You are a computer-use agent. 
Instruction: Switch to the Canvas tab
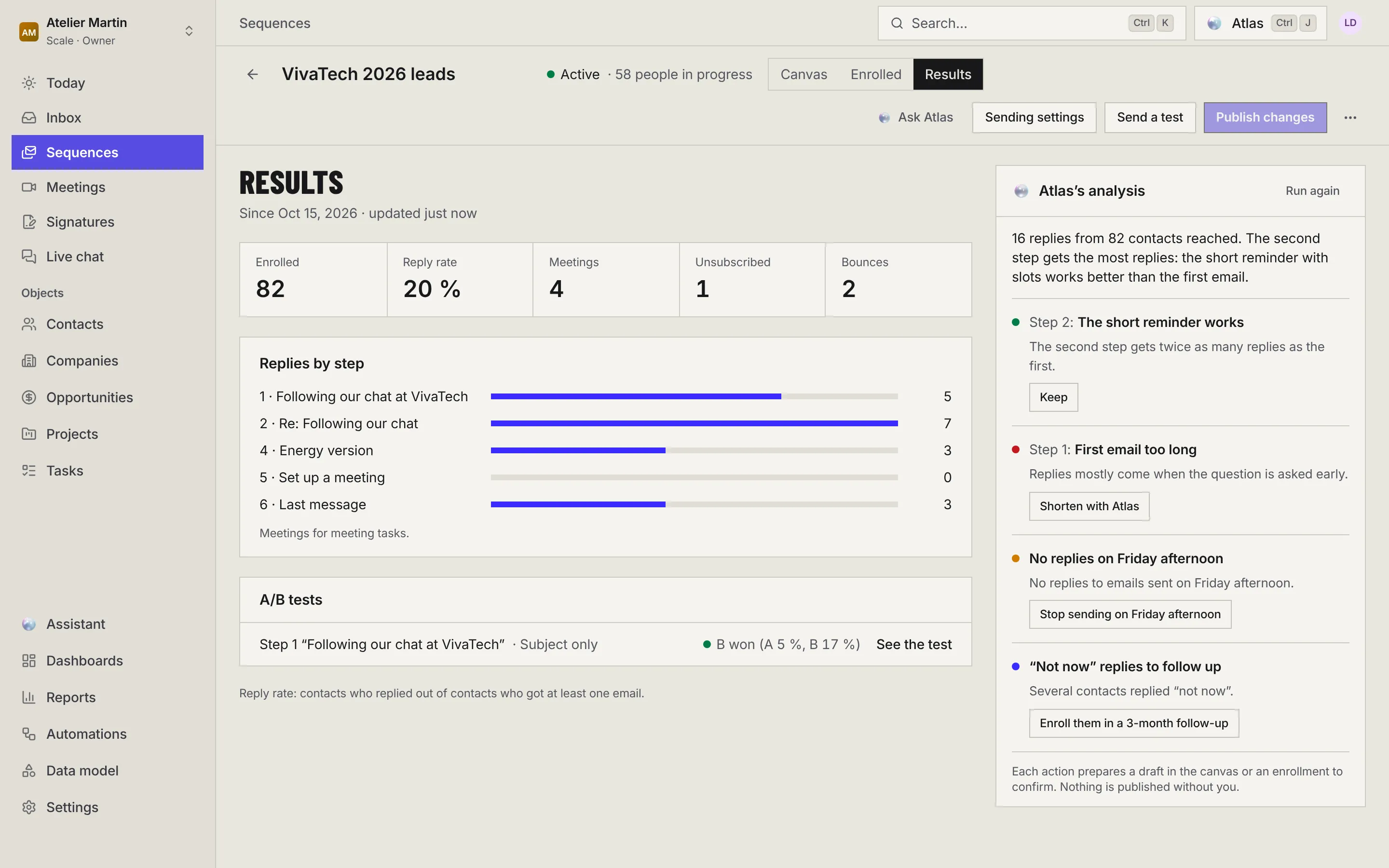click(803, 75)
